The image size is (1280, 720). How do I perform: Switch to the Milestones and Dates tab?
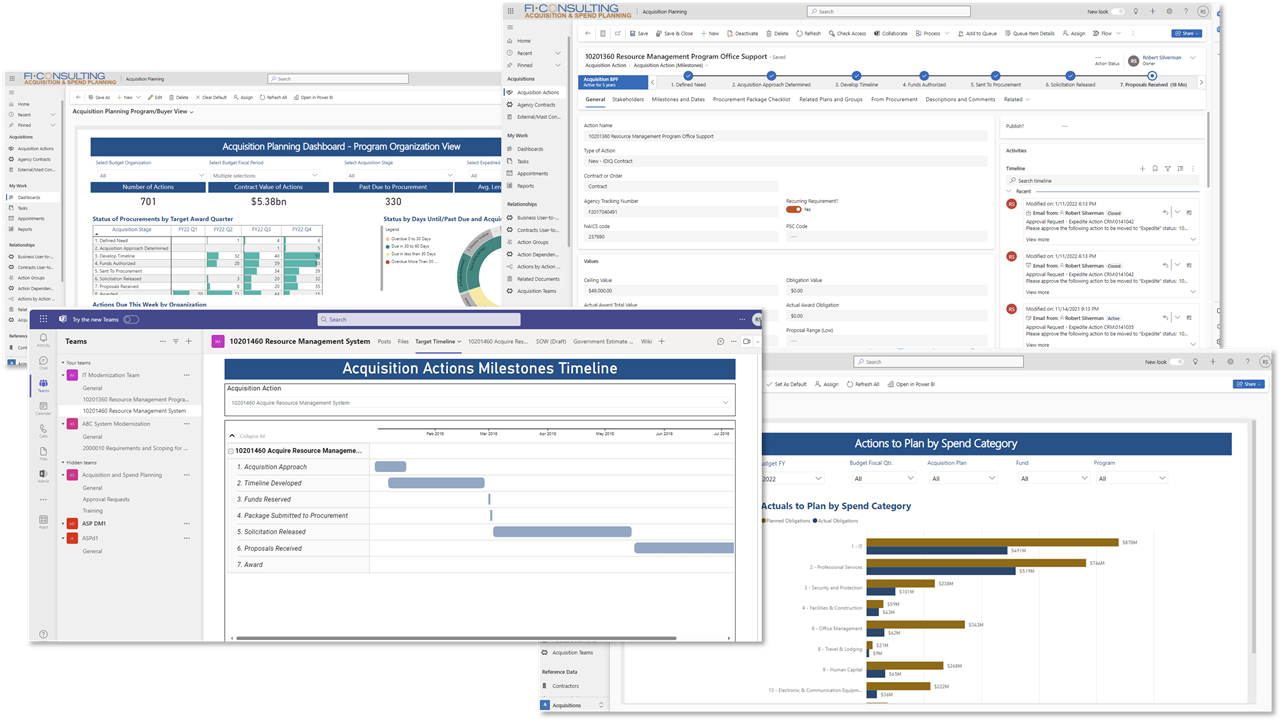coord(678,99)
